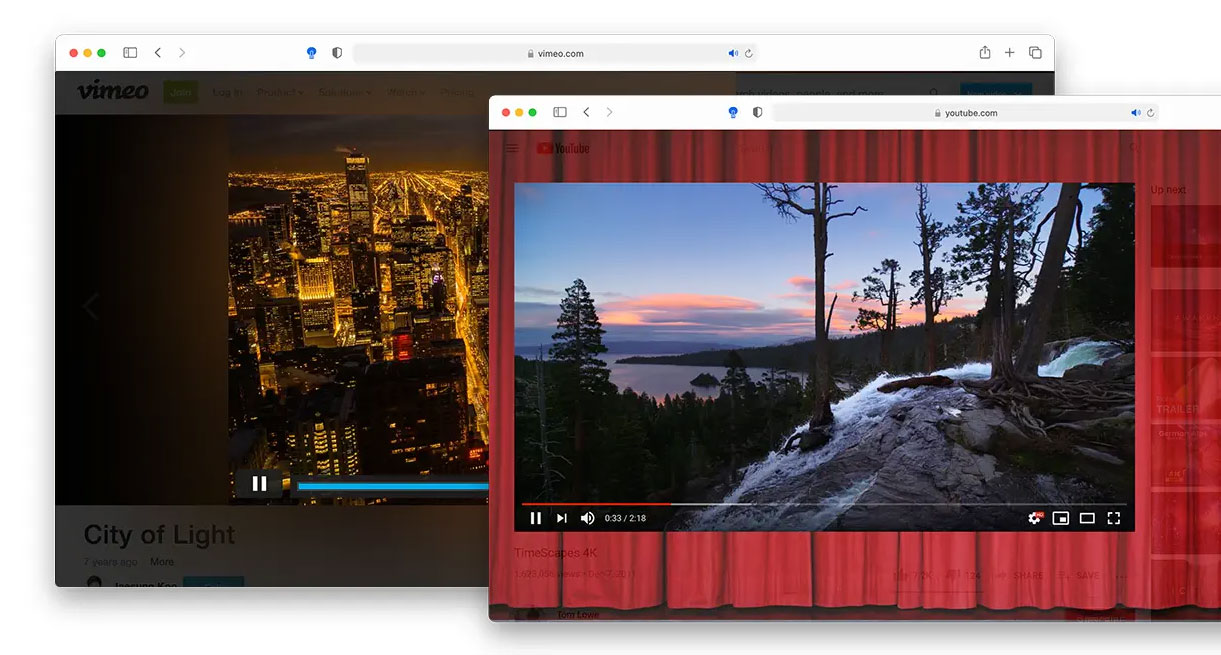Click the green Join button on Vimeo
This screenshot has width=1221, height=655.
(x=180, y=91)
